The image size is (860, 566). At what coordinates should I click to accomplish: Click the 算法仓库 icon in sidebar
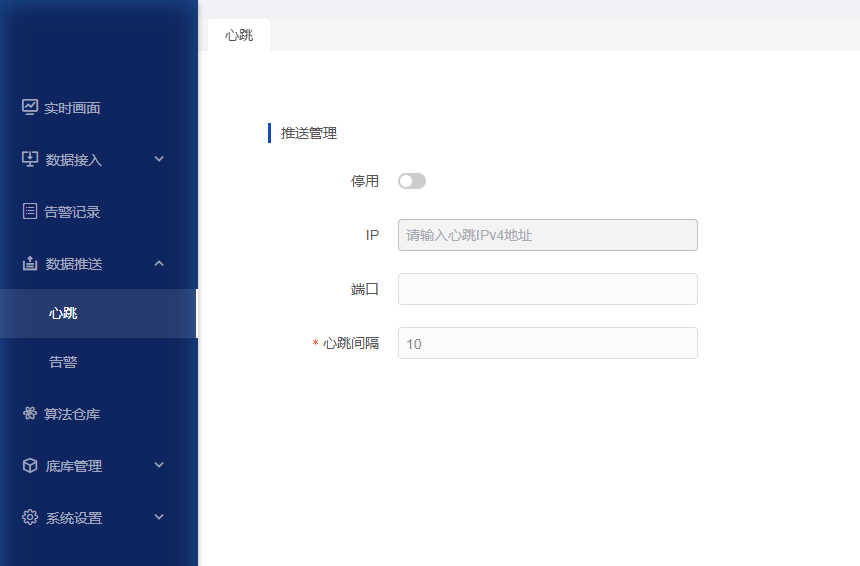click(x=30, y=414)
